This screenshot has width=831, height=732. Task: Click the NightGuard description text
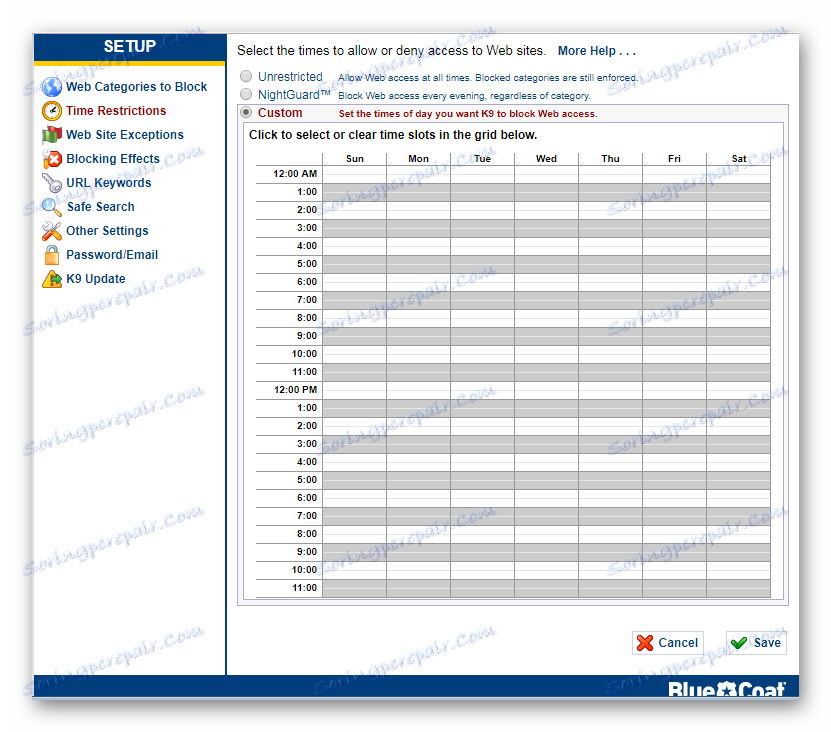(464, 96)
